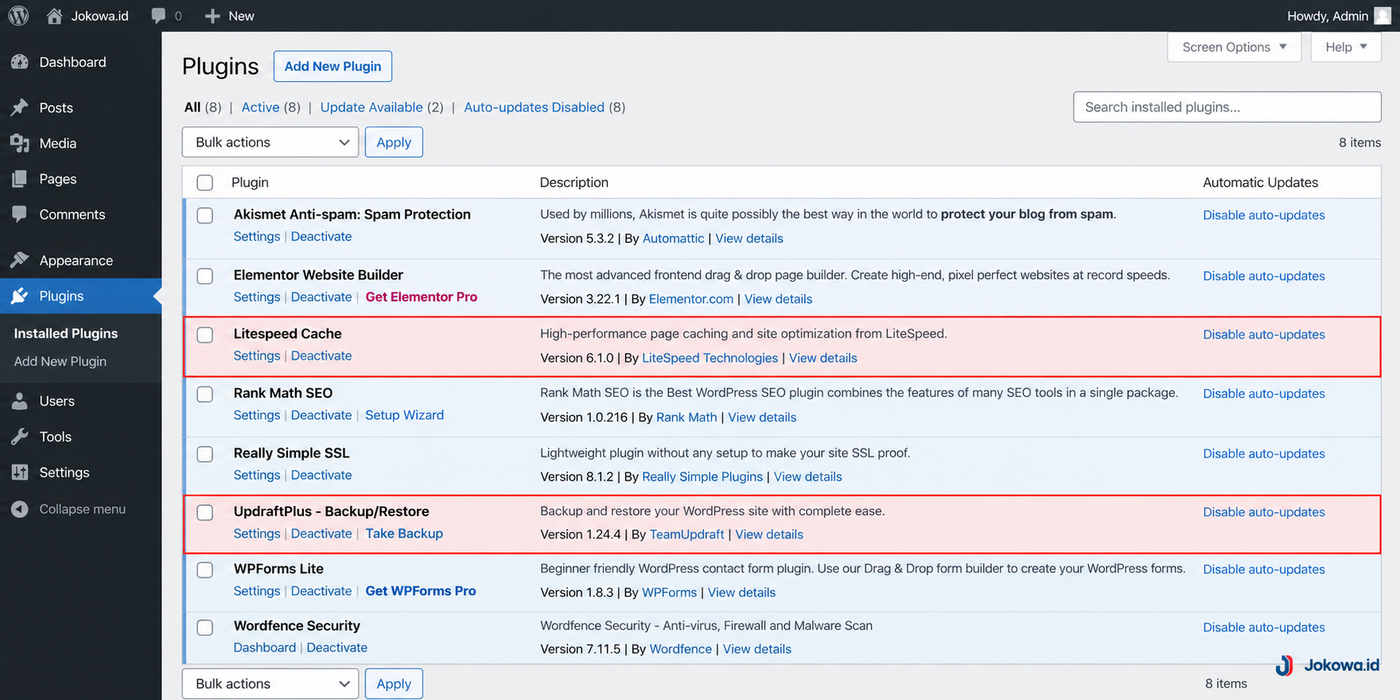Open the top Bulk actions dropdown
The height and width of the screenshot is (700, 1400).
click(x=270, y=142)
